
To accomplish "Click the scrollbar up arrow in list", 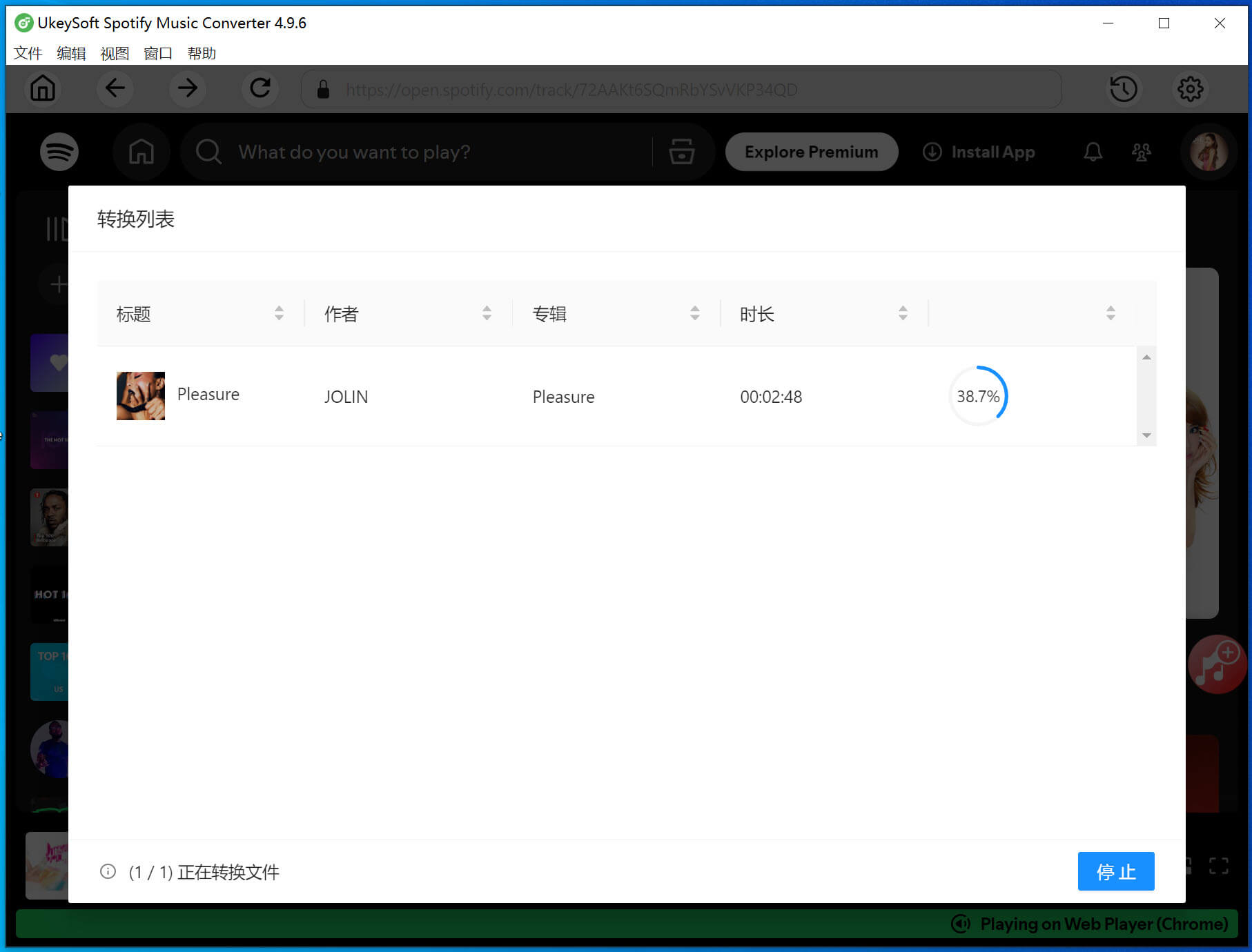I will click(x=1146, y=357).
